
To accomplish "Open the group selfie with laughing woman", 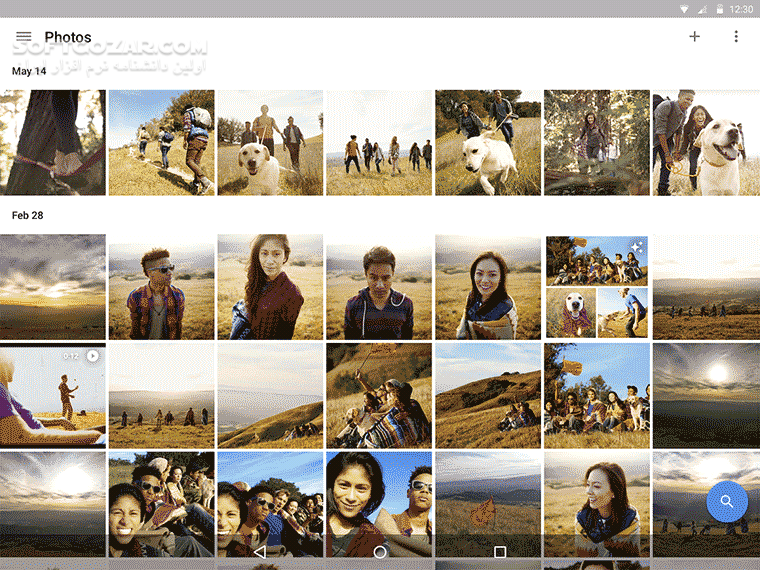I will click(x=161, y=504).
